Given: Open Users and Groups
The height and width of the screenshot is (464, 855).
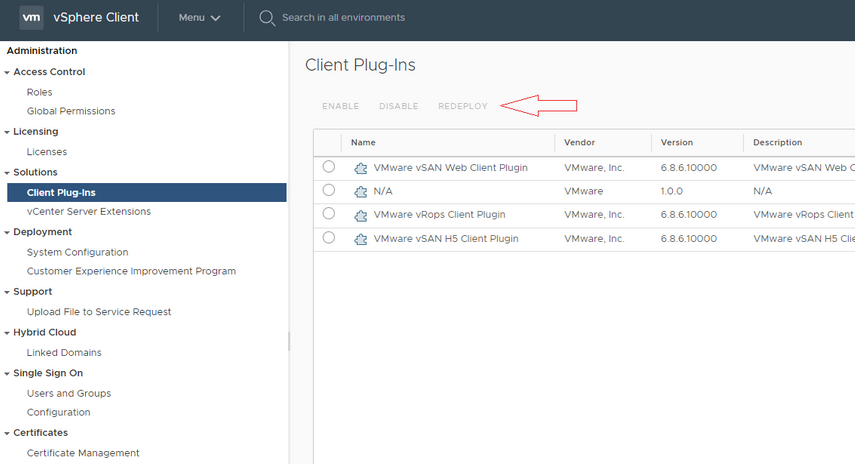Looking at the screenshot, I should (x=69, y=394).
